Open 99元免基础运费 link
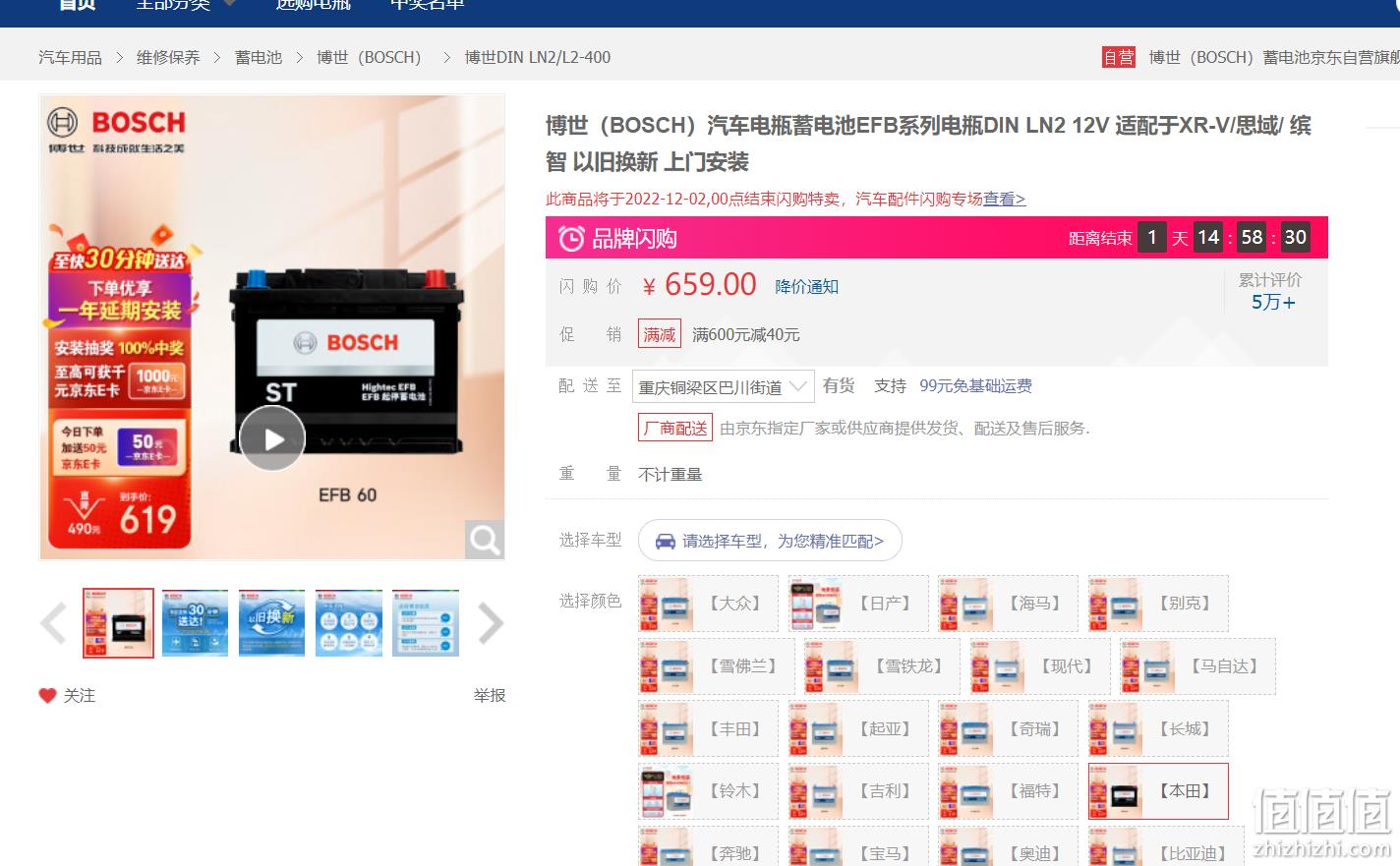The width and height of the screenshot is (1400, 866). tap(975, 385)
